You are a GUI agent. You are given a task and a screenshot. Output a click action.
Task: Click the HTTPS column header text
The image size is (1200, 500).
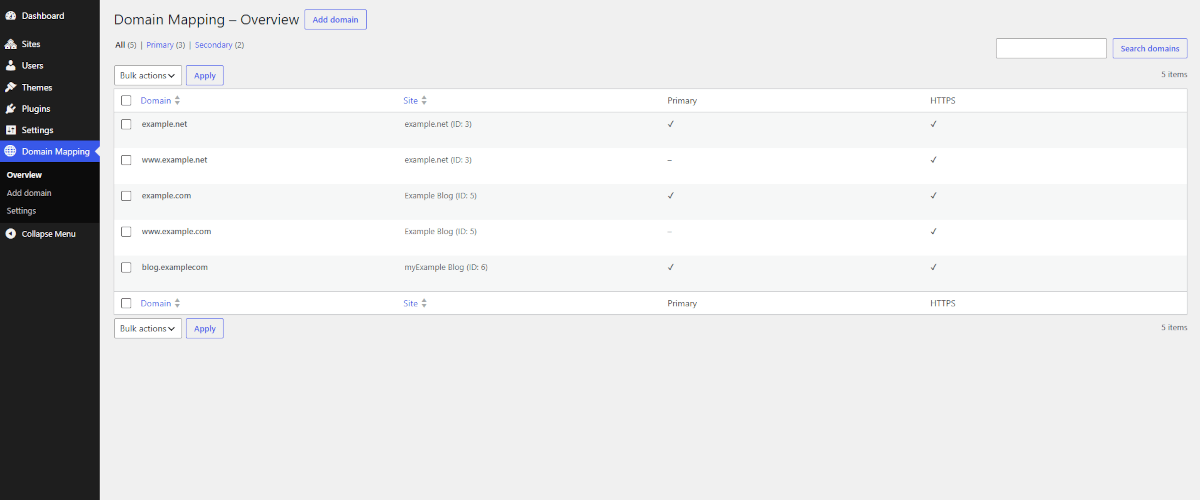click(x=944, y=101)
